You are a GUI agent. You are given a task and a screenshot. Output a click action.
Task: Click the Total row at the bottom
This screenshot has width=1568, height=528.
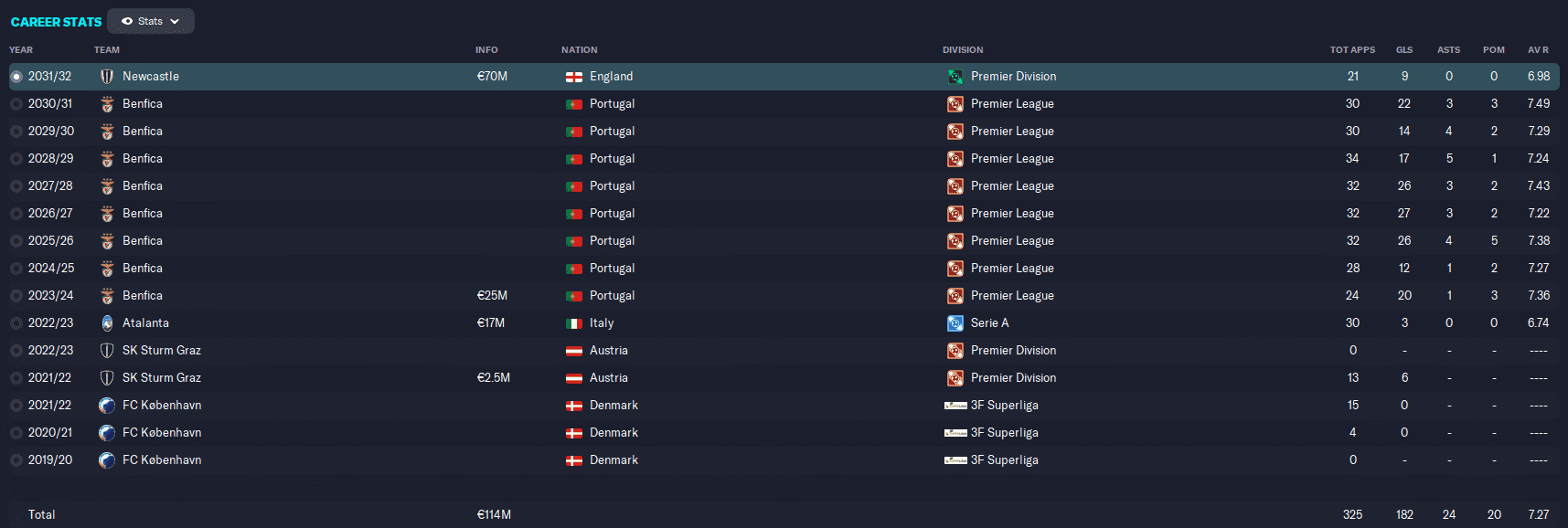point(784,514)
